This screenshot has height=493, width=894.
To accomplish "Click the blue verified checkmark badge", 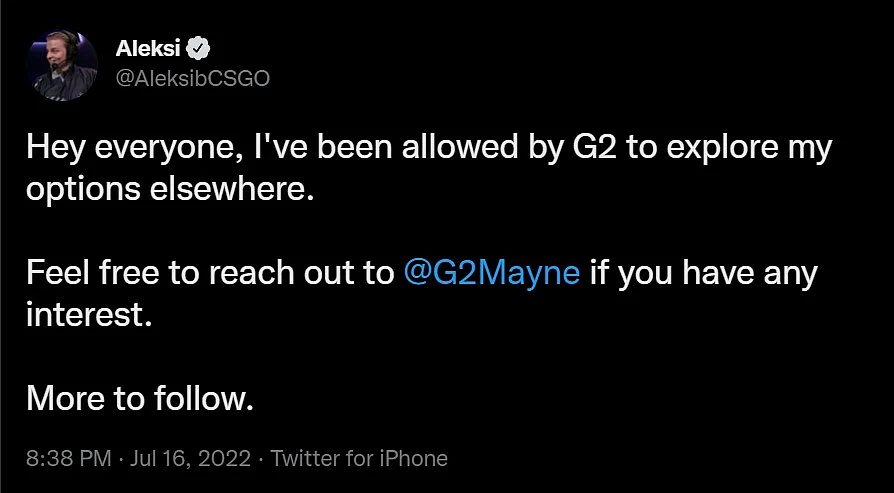I will tap(200, 50).
